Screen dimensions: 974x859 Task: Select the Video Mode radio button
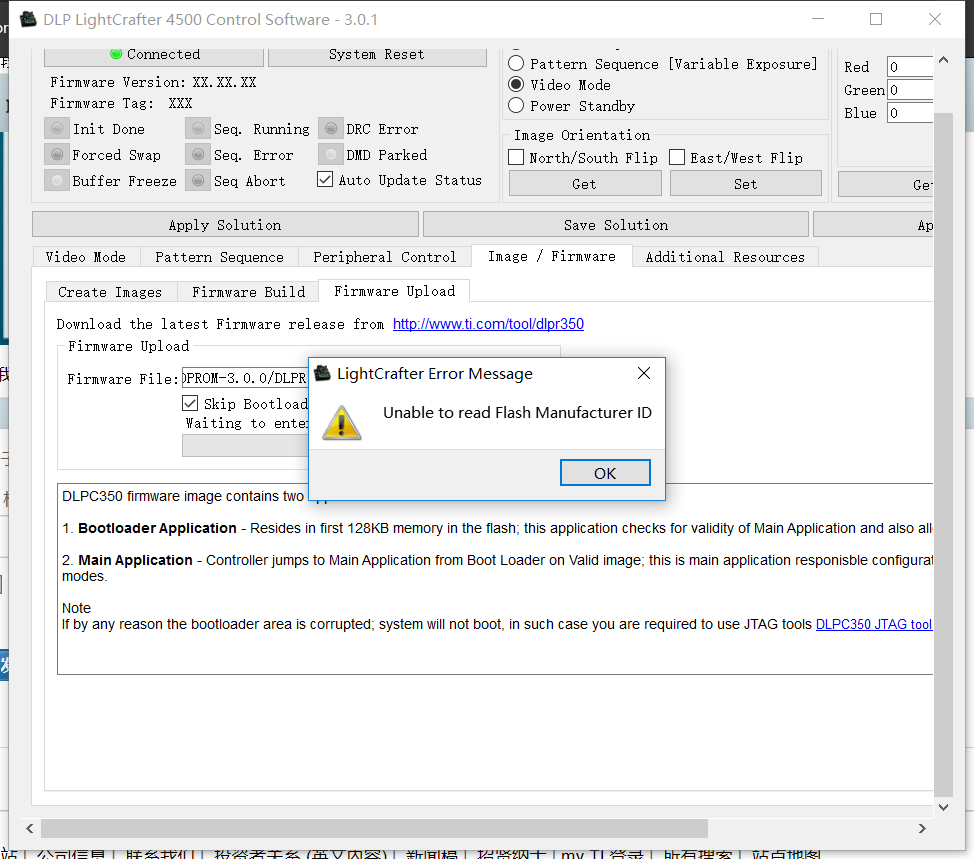pos(516,84)
